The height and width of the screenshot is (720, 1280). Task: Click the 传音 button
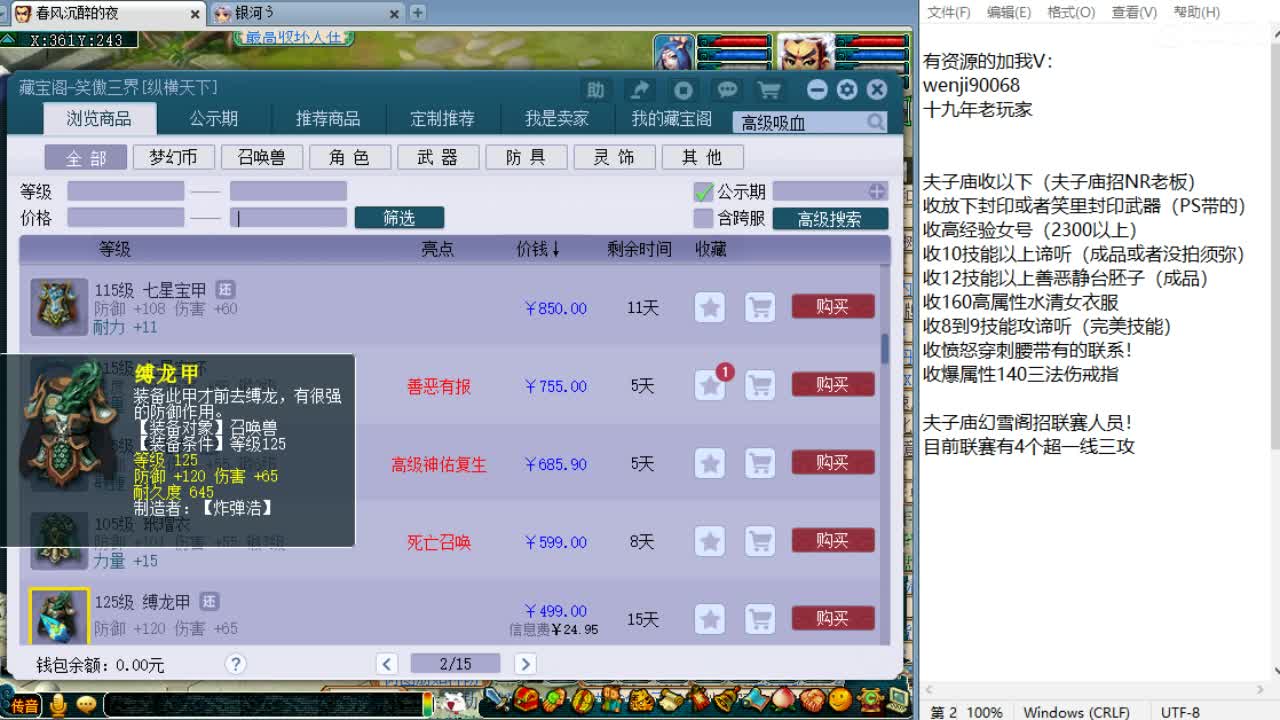click(24, 705)
